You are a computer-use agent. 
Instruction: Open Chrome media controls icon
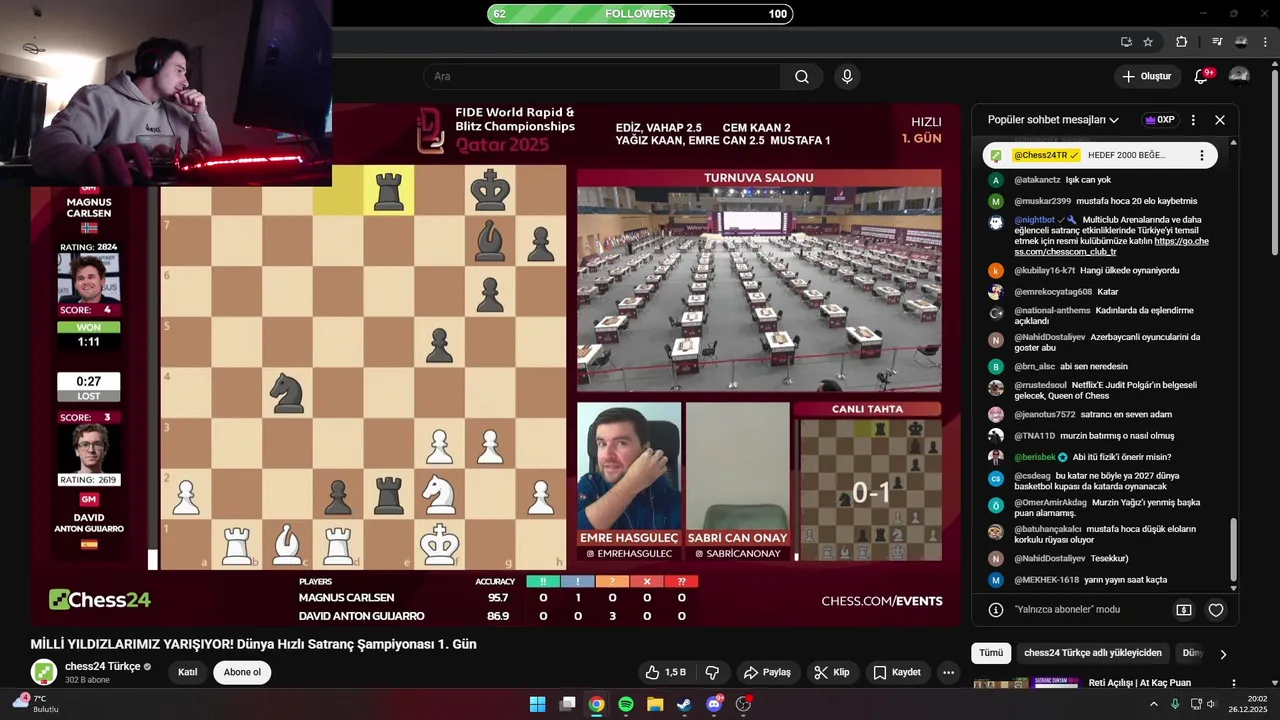pyautogui.click(x=1217, y=42)
